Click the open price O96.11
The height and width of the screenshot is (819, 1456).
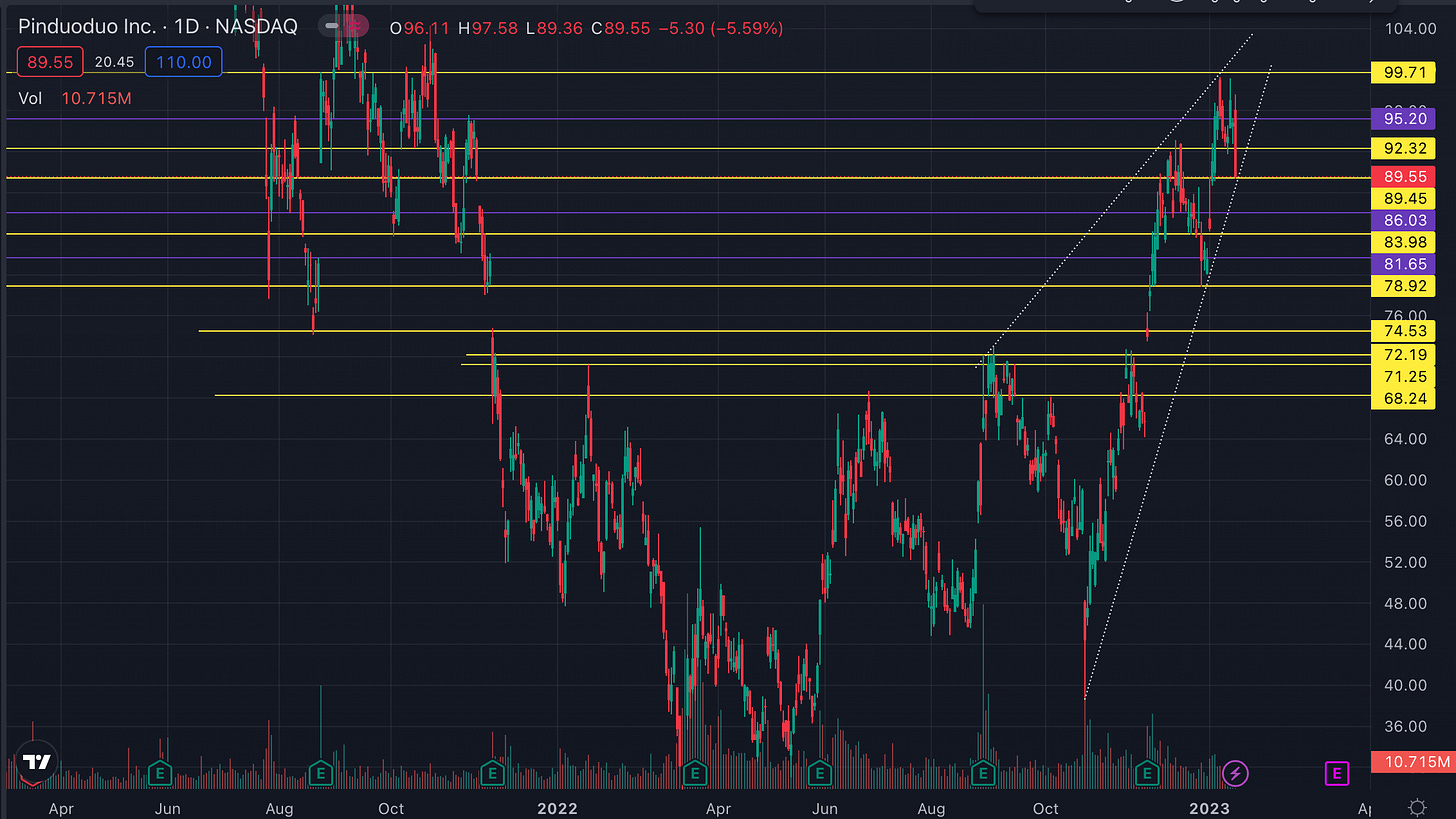click(x=420, y=28)
